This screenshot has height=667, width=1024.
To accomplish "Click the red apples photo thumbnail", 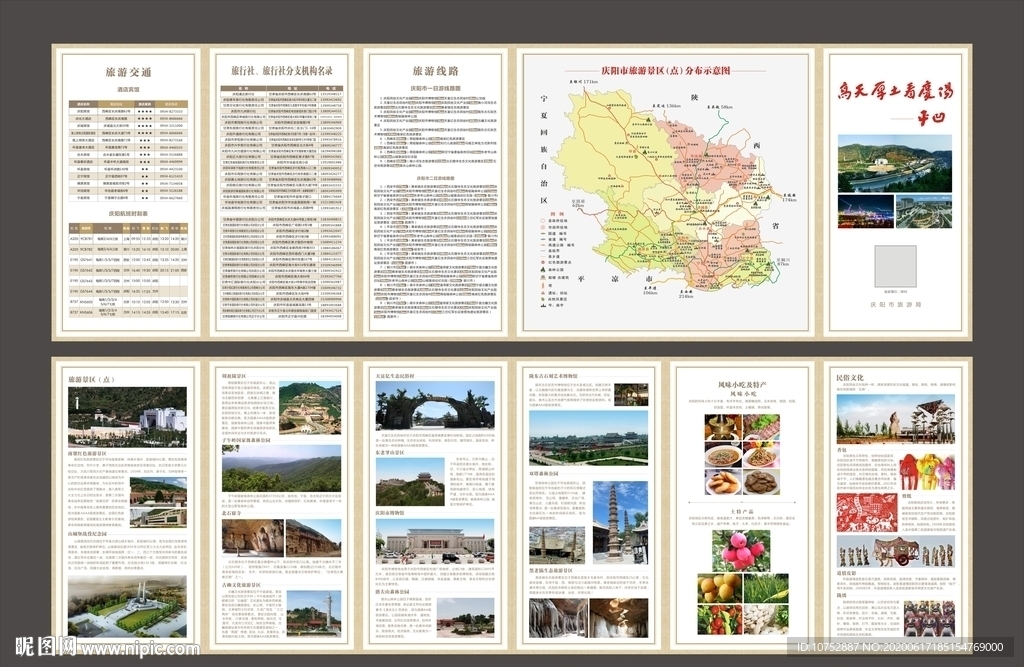I will [x=741, y=552].
